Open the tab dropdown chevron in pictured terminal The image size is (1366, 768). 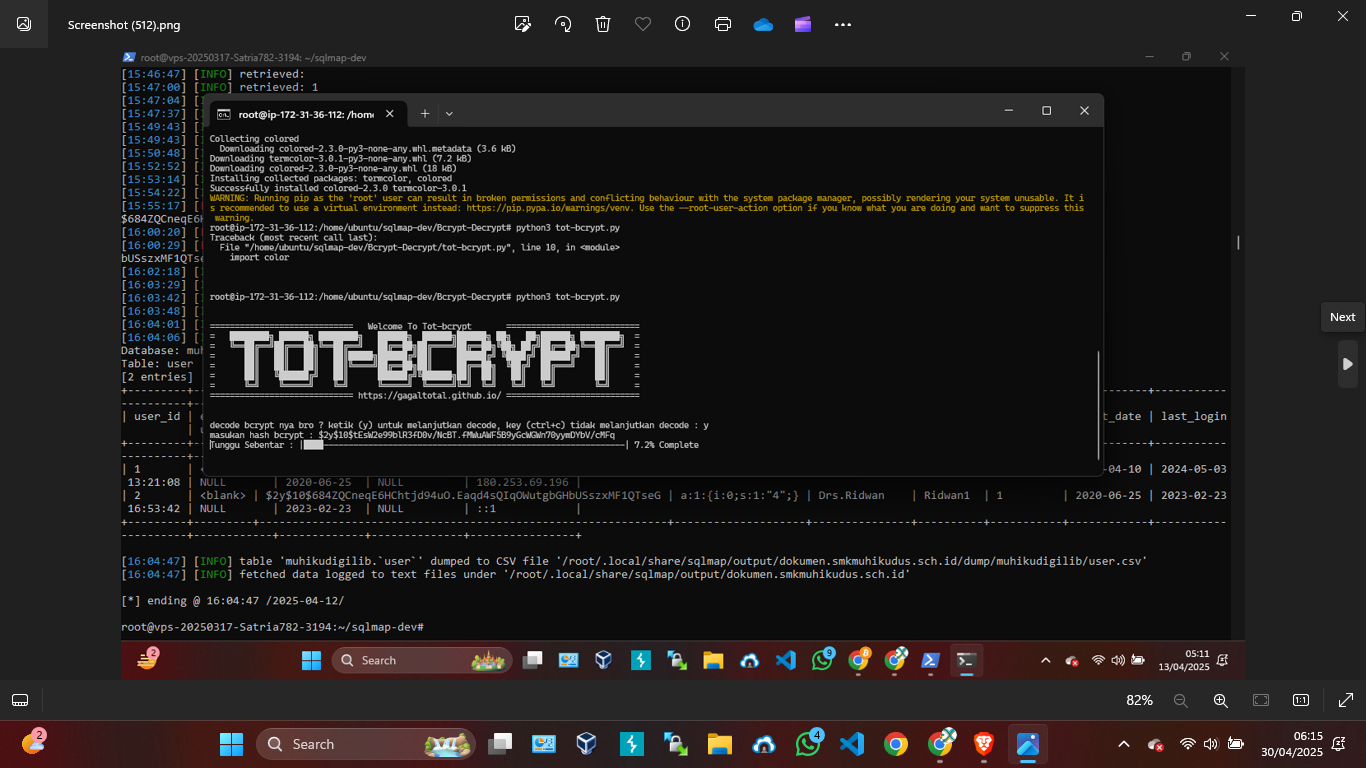[x=449, y=114]
